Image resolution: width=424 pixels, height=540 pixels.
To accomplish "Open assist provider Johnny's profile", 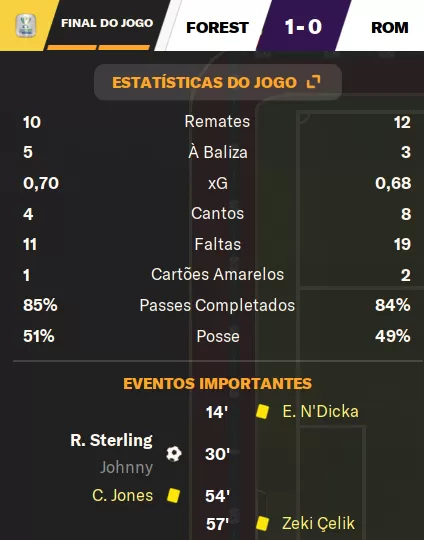I will pos(126,467).
